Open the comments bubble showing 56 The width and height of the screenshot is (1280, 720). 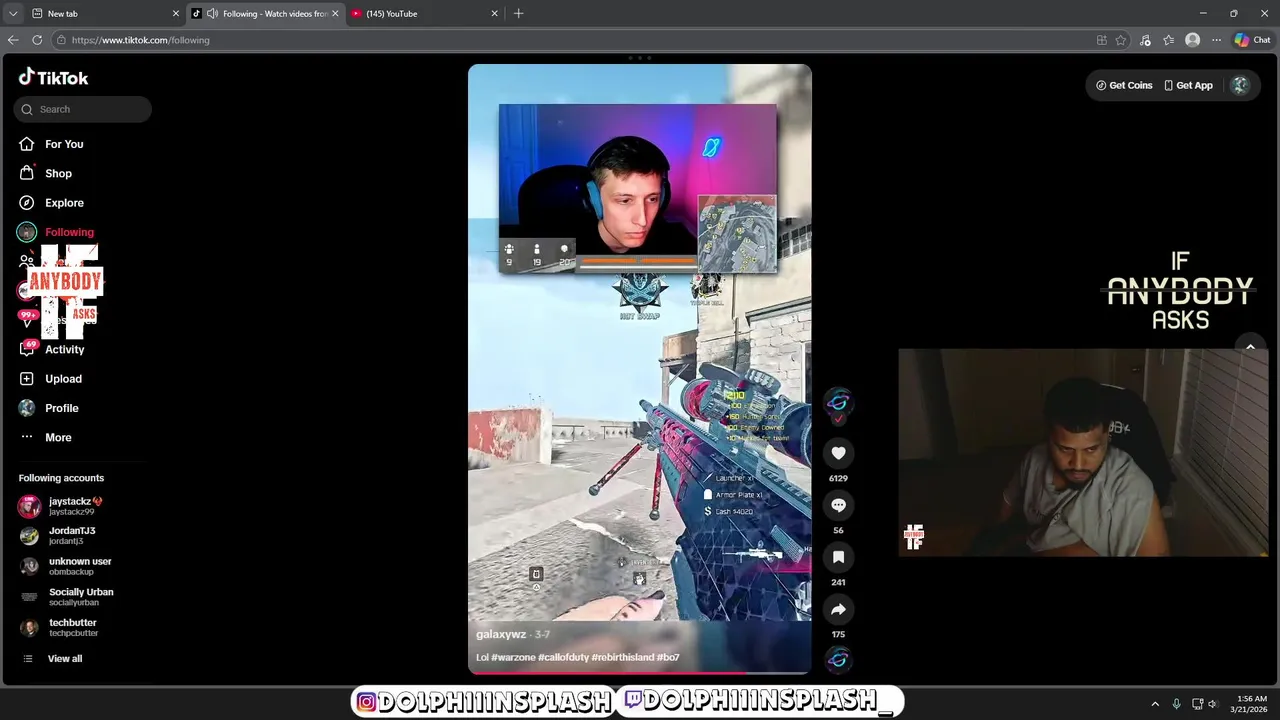click(x=838, y=505)
